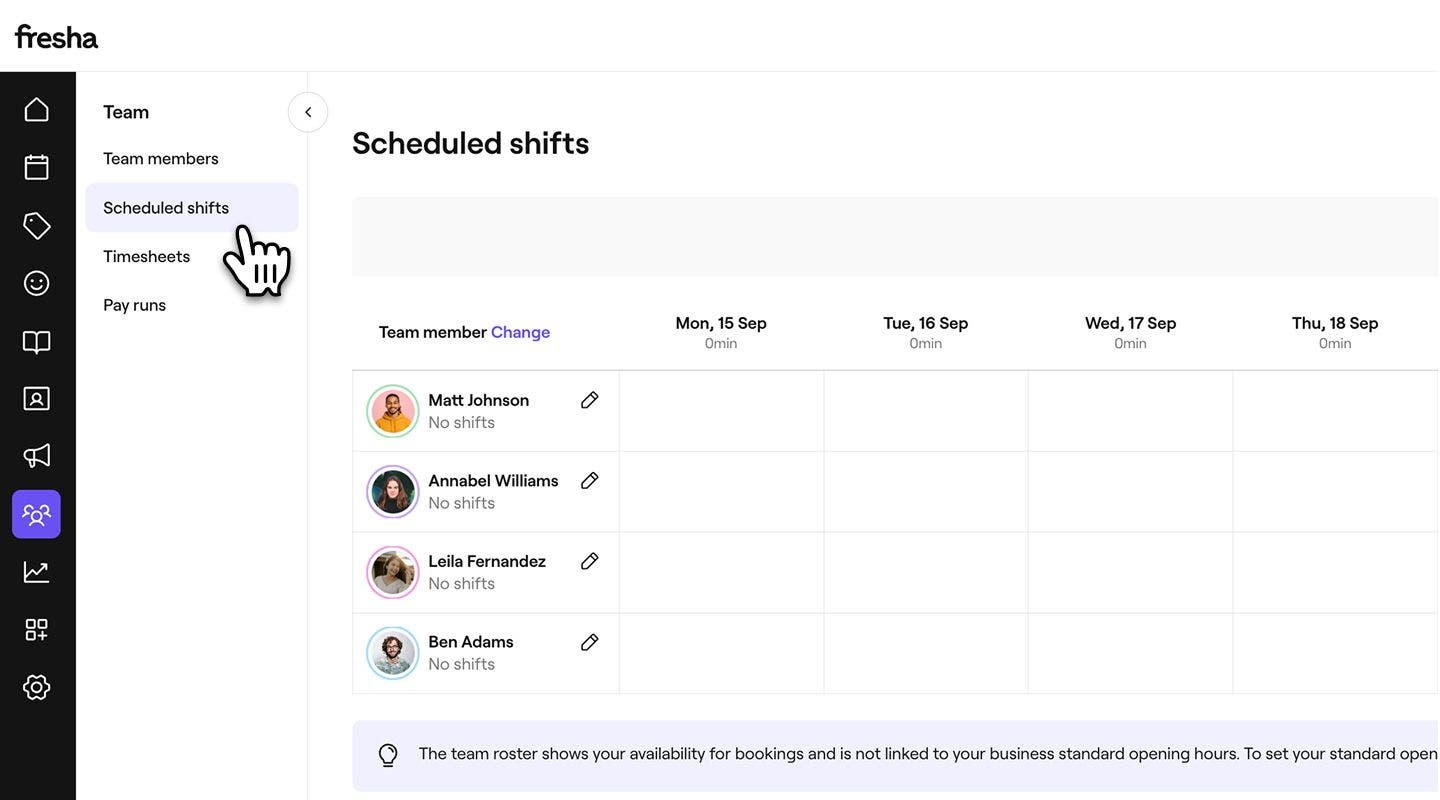The width and height of the screenshot is (1440, 800).
Task: Go to Team members menu item
Action: [x=161, y=159]
